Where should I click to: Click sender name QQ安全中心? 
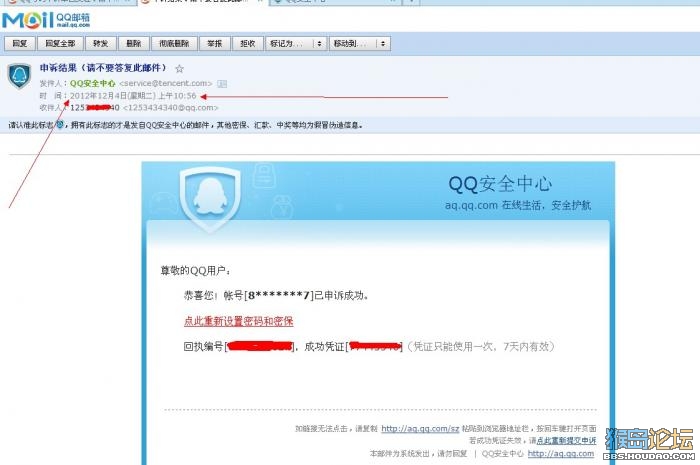tap(92, 83)
